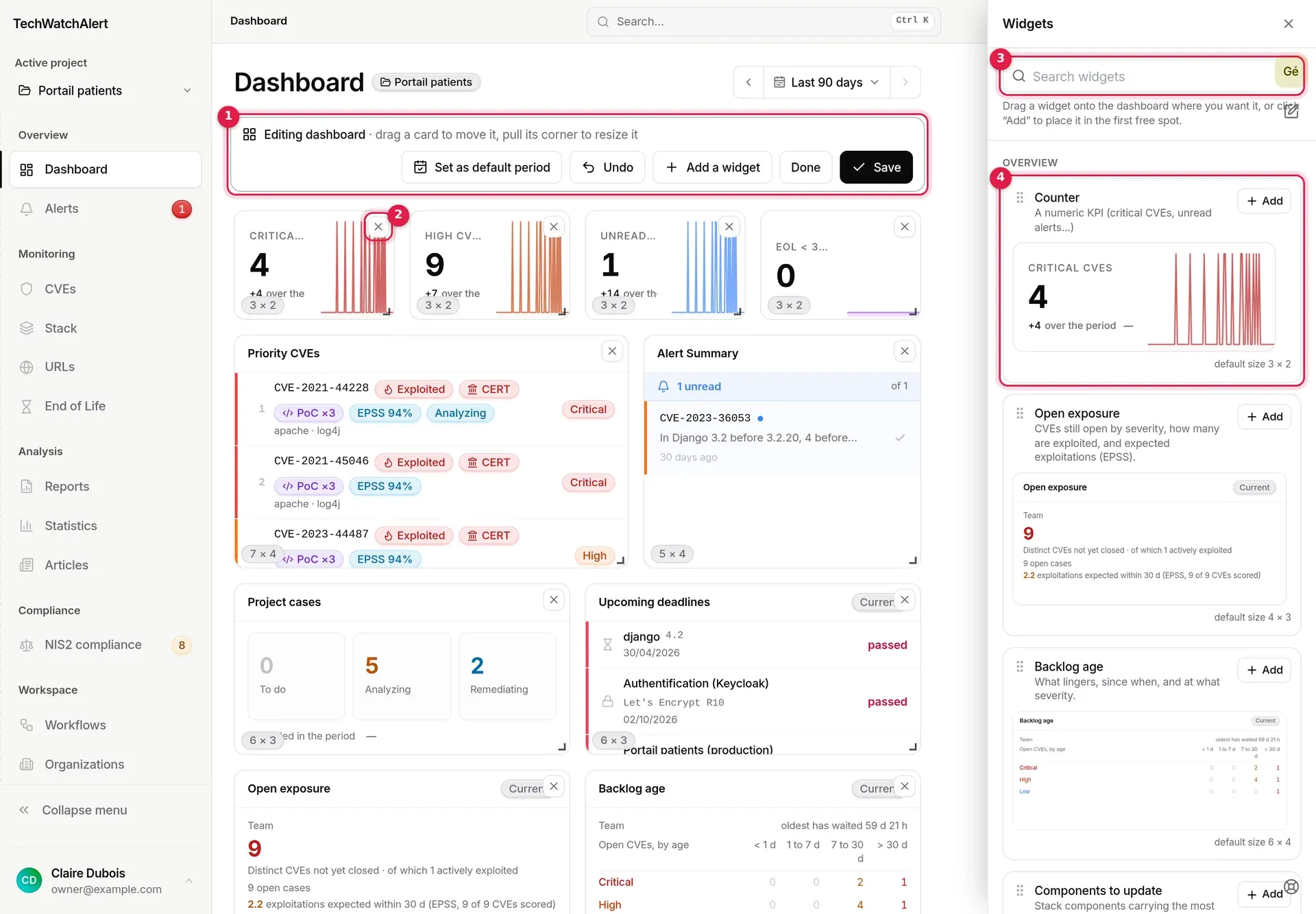Remove the High CVEs counter card

click(554, 226)
